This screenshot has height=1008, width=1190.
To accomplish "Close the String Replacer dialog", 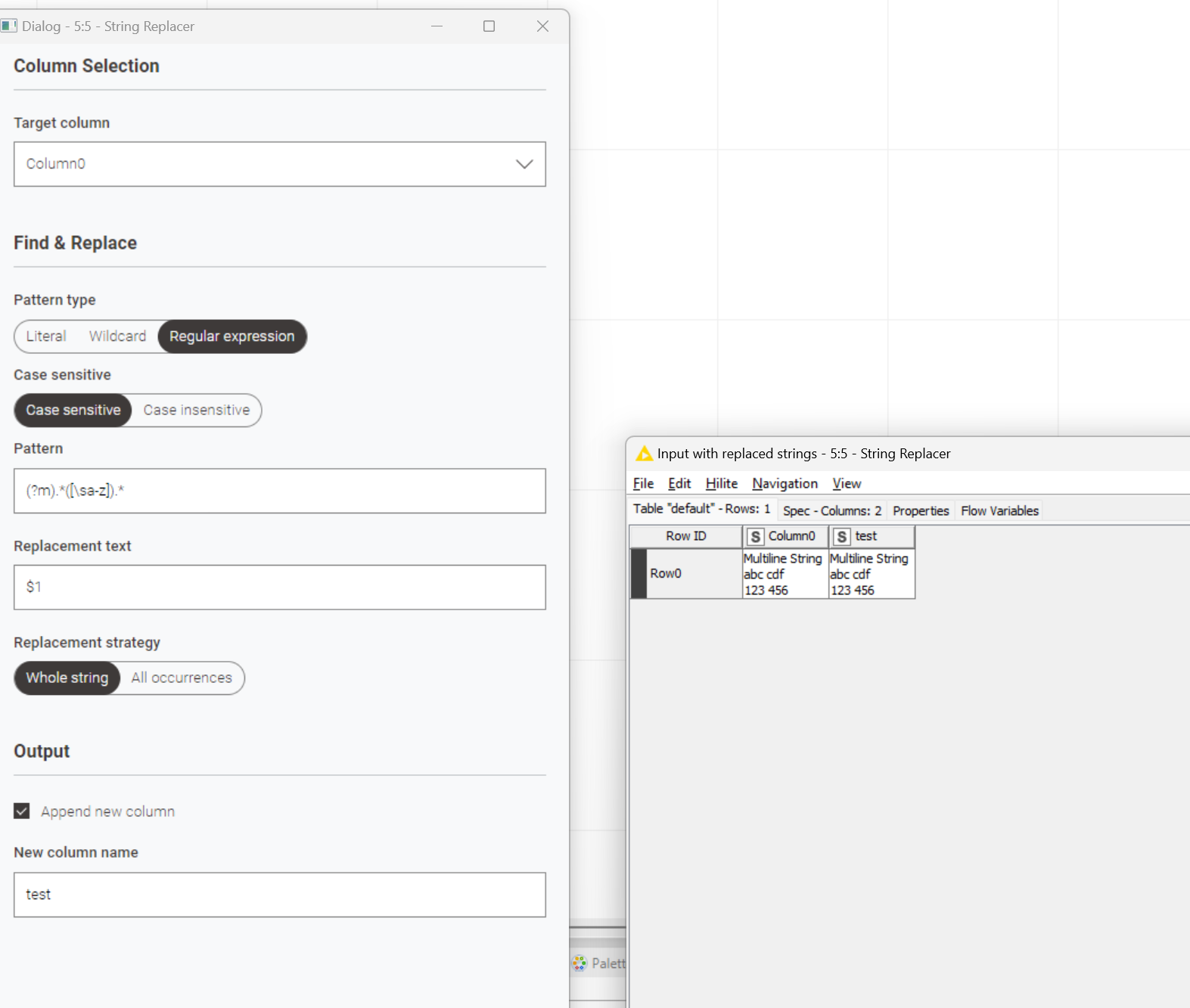I will pos(542,26).
